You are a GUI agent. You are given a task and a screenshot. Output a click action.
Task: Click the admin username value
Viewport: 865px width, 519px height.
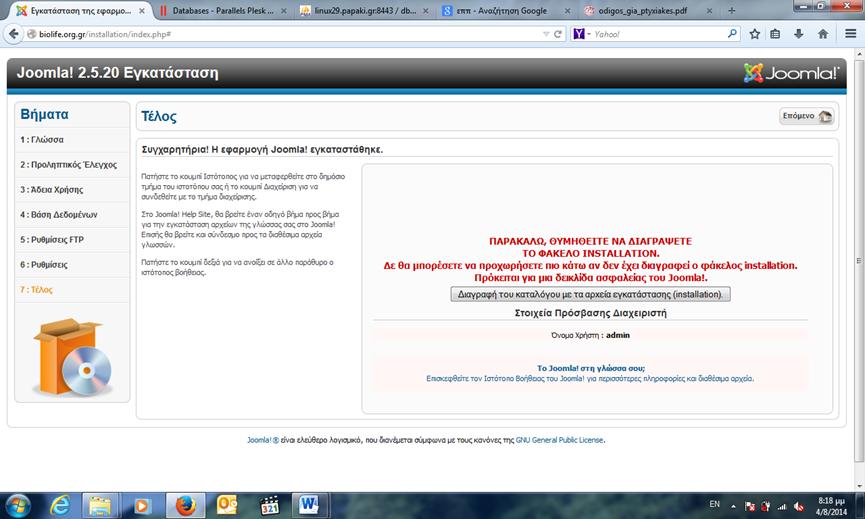pos(618,335)
